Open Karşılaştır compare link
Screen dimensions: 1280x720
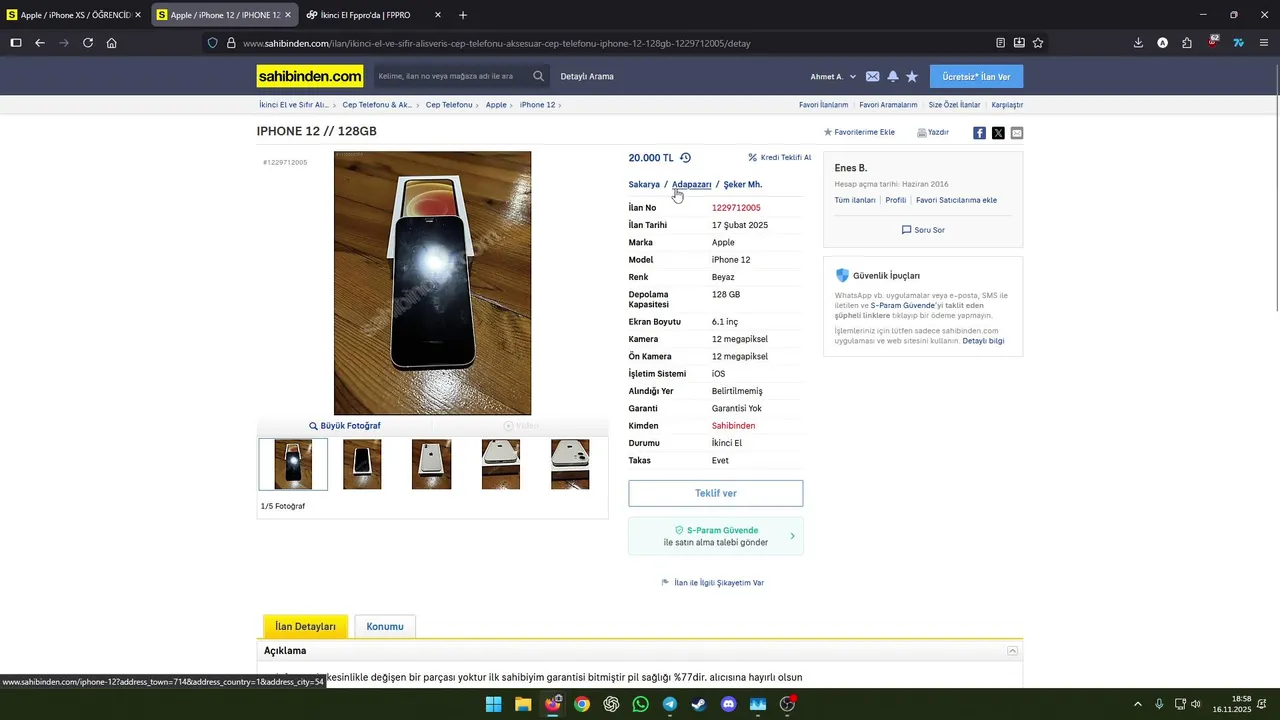(x=1007, y=105)
